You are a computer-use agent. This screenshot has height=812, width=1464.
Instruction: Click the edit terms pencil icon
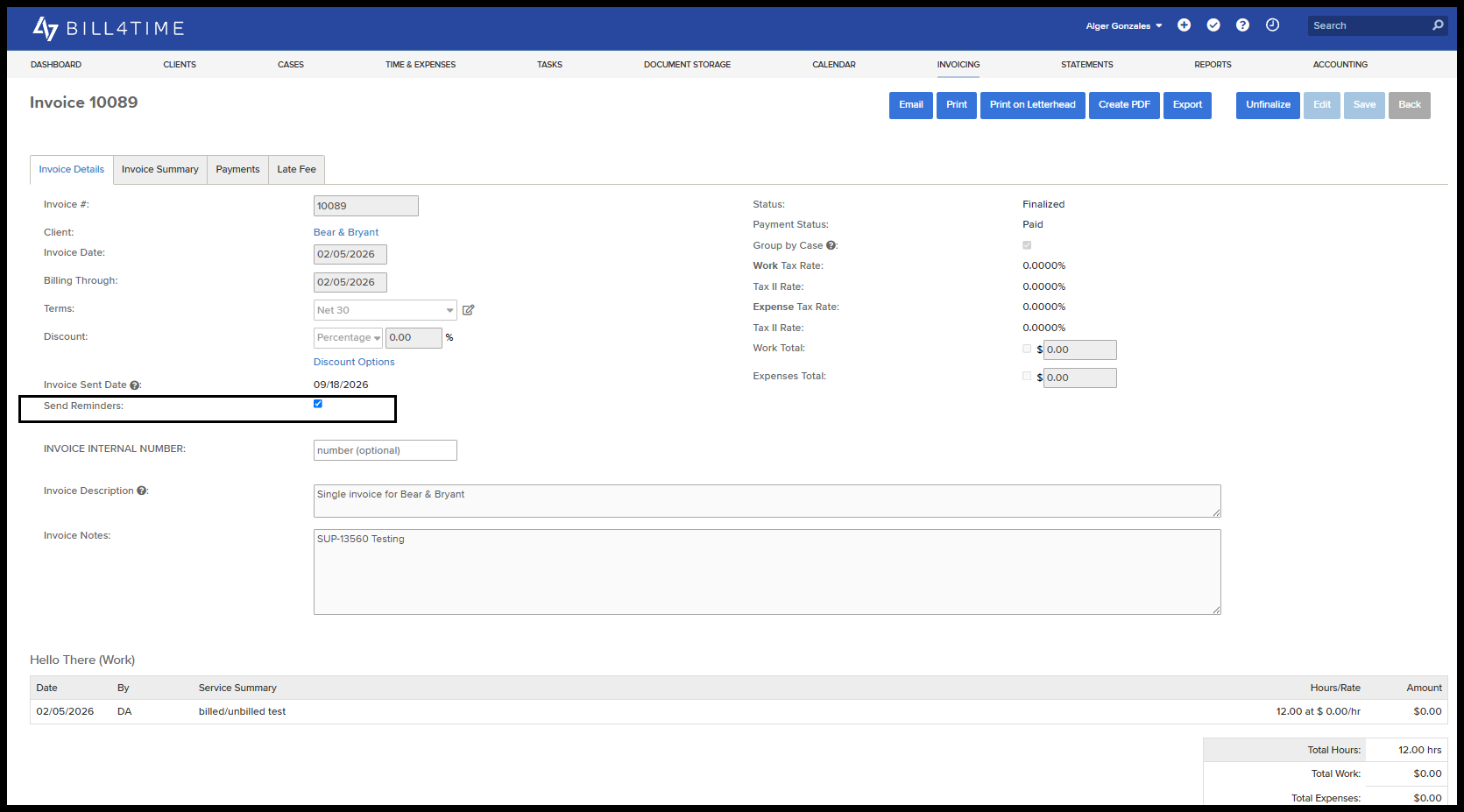pyautogui.click(x=469, y=310)
